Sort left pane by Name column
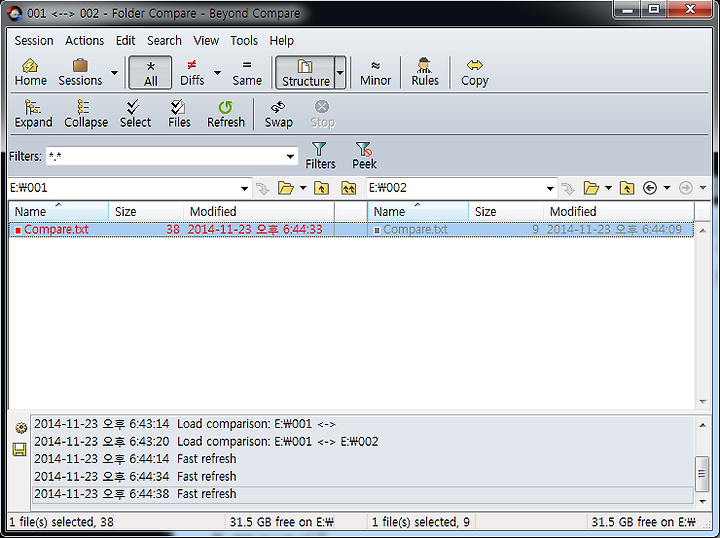This screenshot has height=538, width=720. pyautogui.click(x=59, y=212)
